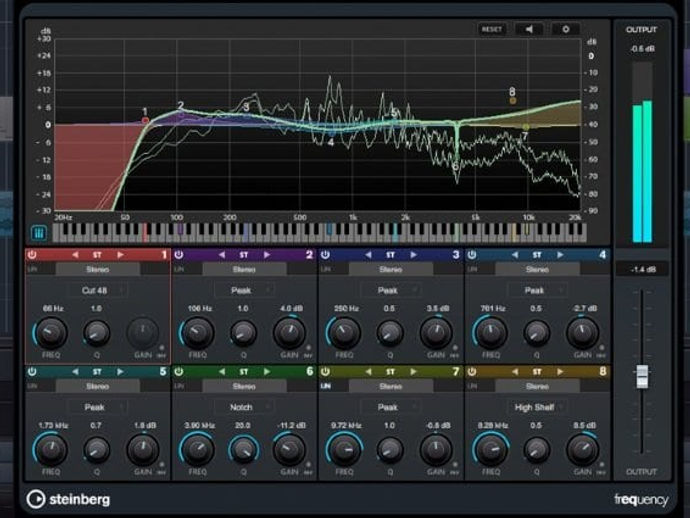Image resolution: width=690 pixels, height=518 pixels.
Task: Click band 1 ST mode label
Action: (x=97, y=254)
